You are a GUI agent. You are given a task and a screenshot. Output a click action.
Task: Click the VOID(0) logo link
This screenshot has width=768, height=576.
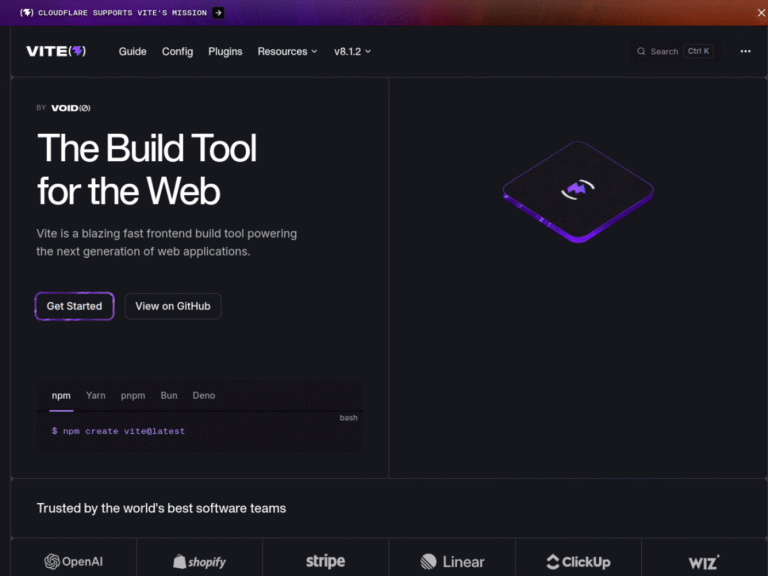pyautogui.click(x=71, y=108)
